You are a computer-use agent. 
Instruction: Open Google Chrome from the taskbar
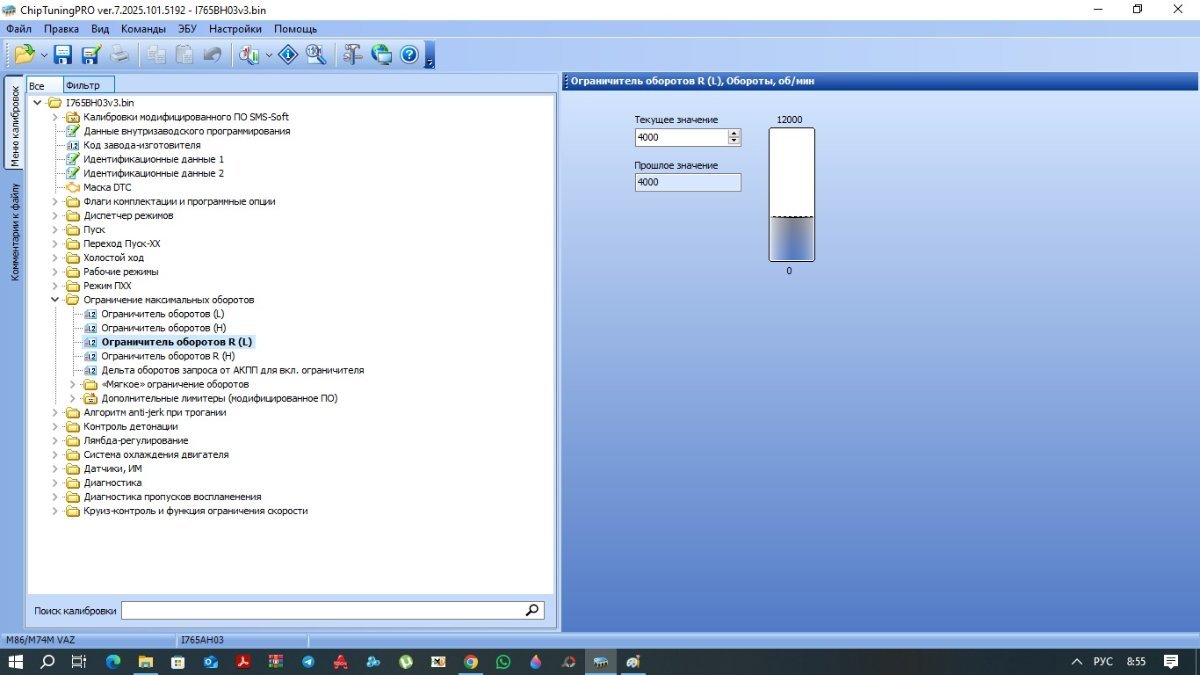click(470, 662)
